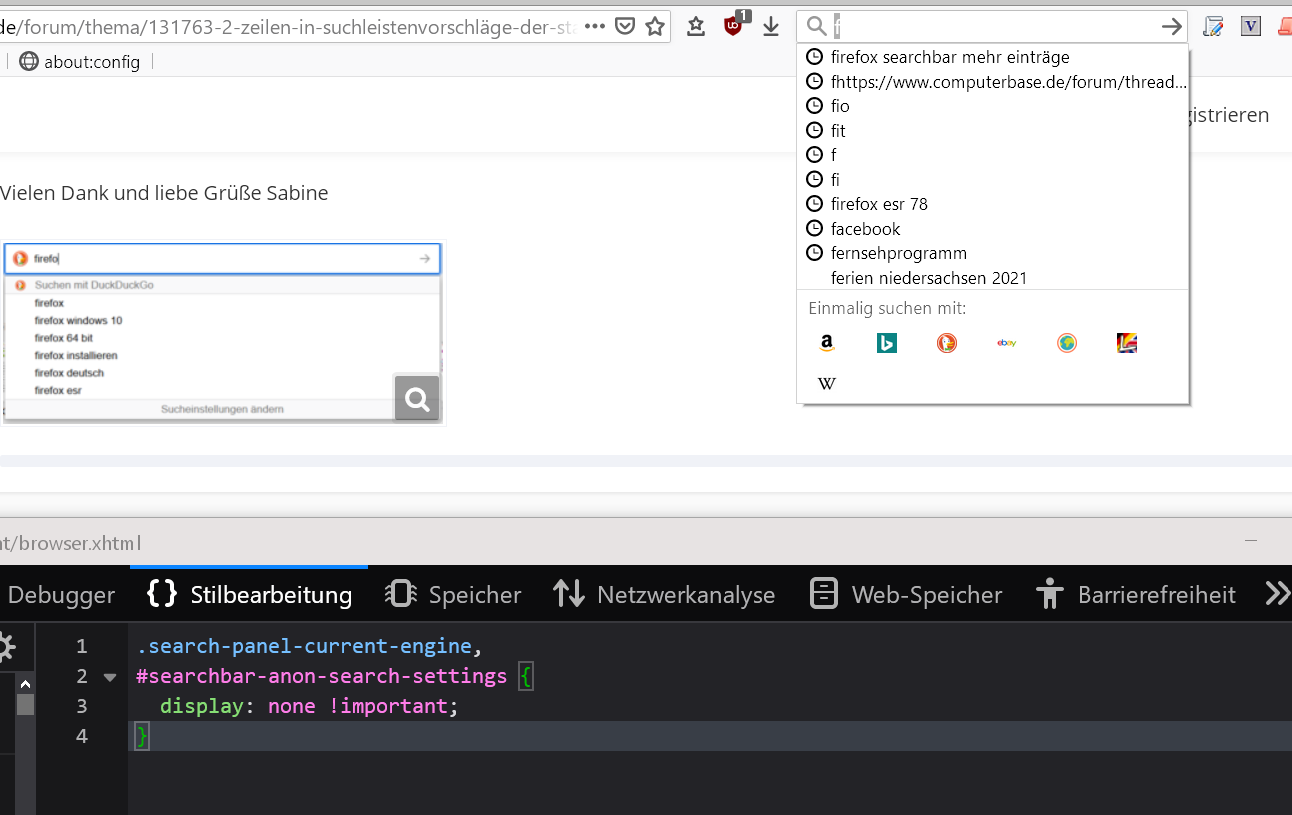Search once with Amazon engine icon
Screen dimensions: 1292x815
[827, 343]
